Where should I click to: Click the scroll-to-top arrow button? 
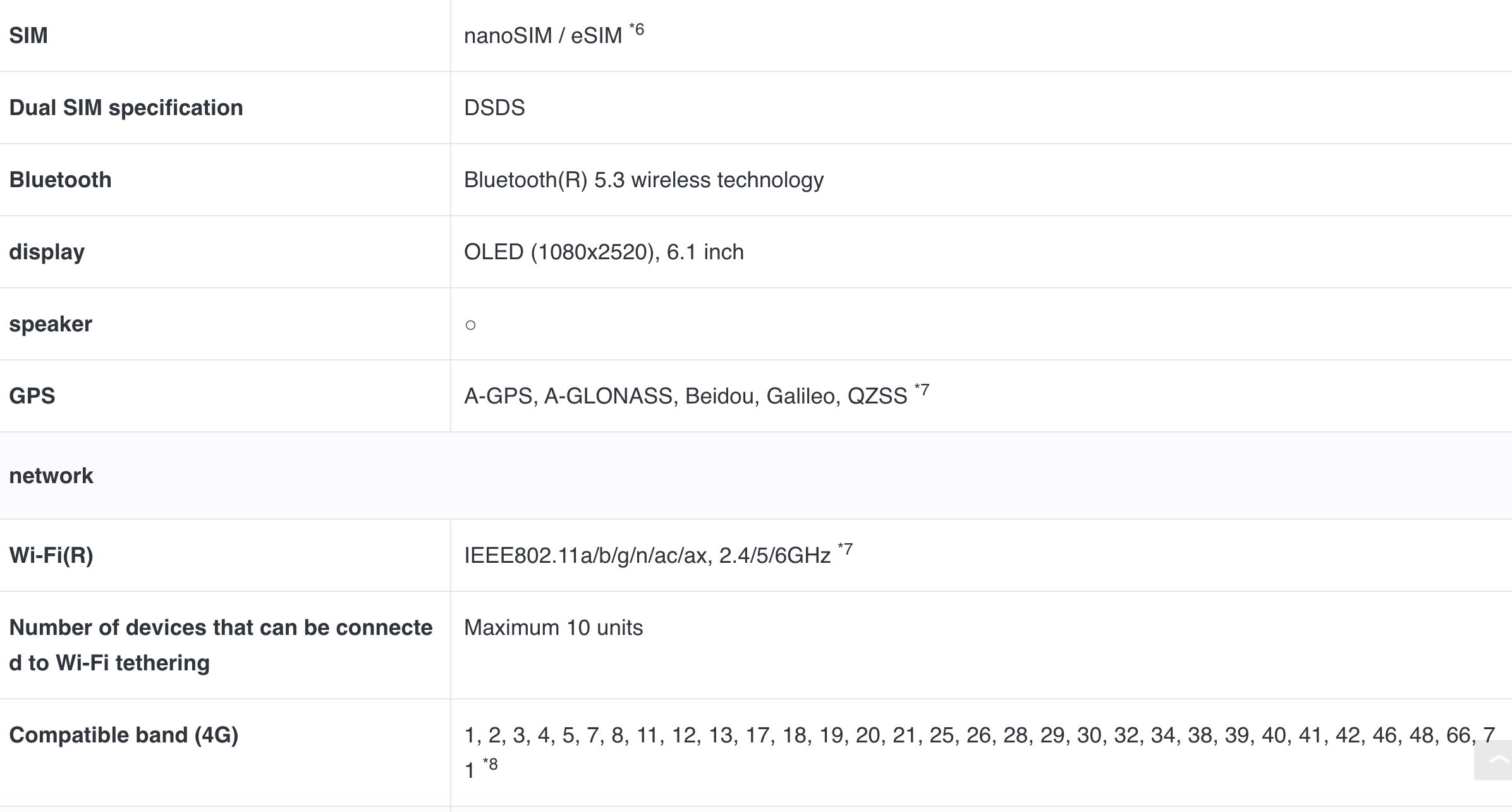(x=1494, y=760)
